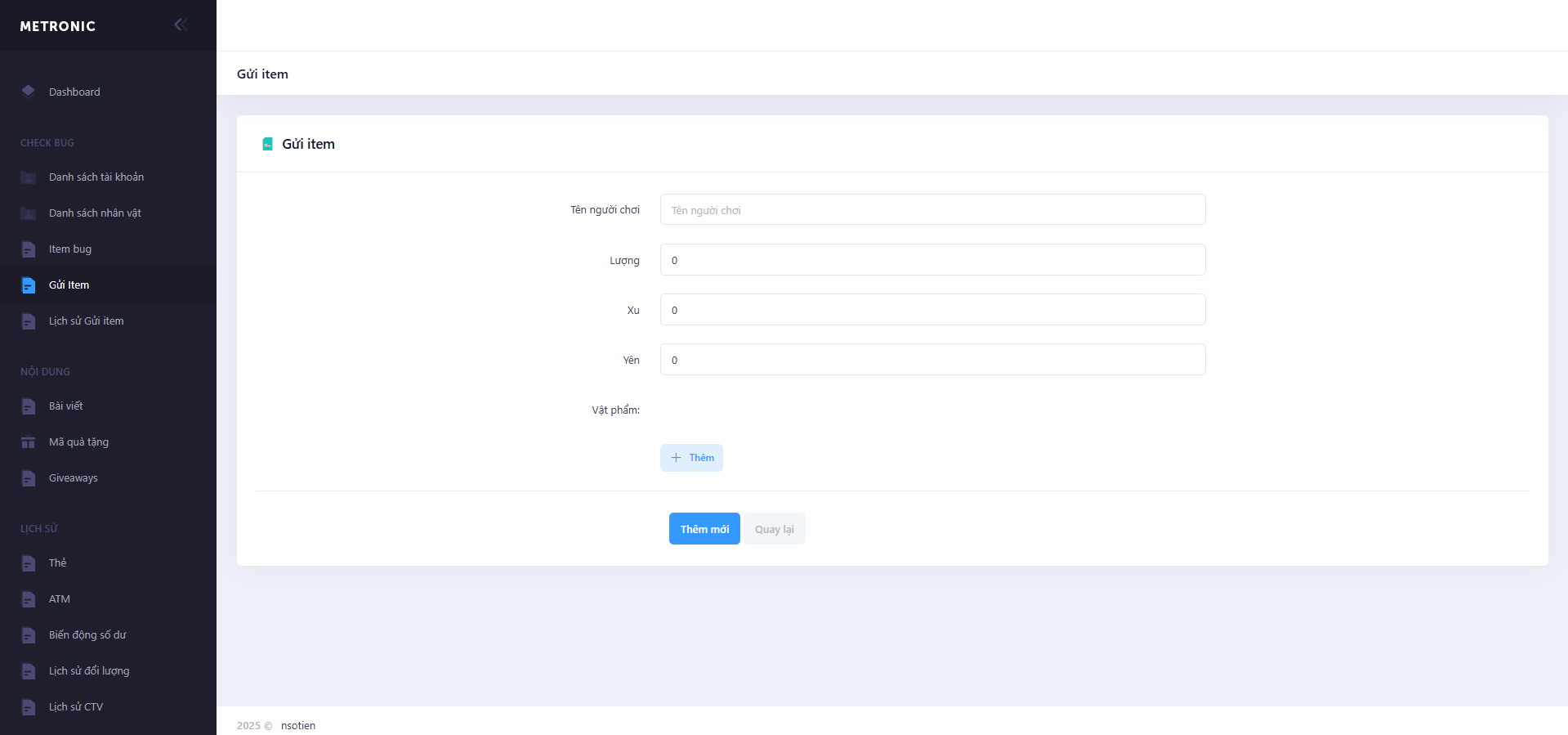Focus the Lượng input field
Viewport: 1568px width, 735px height.
pos(932,260)
